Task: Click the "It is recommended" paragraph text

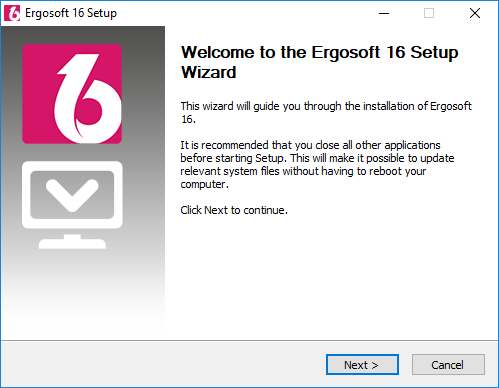Action: pos(317,164)
